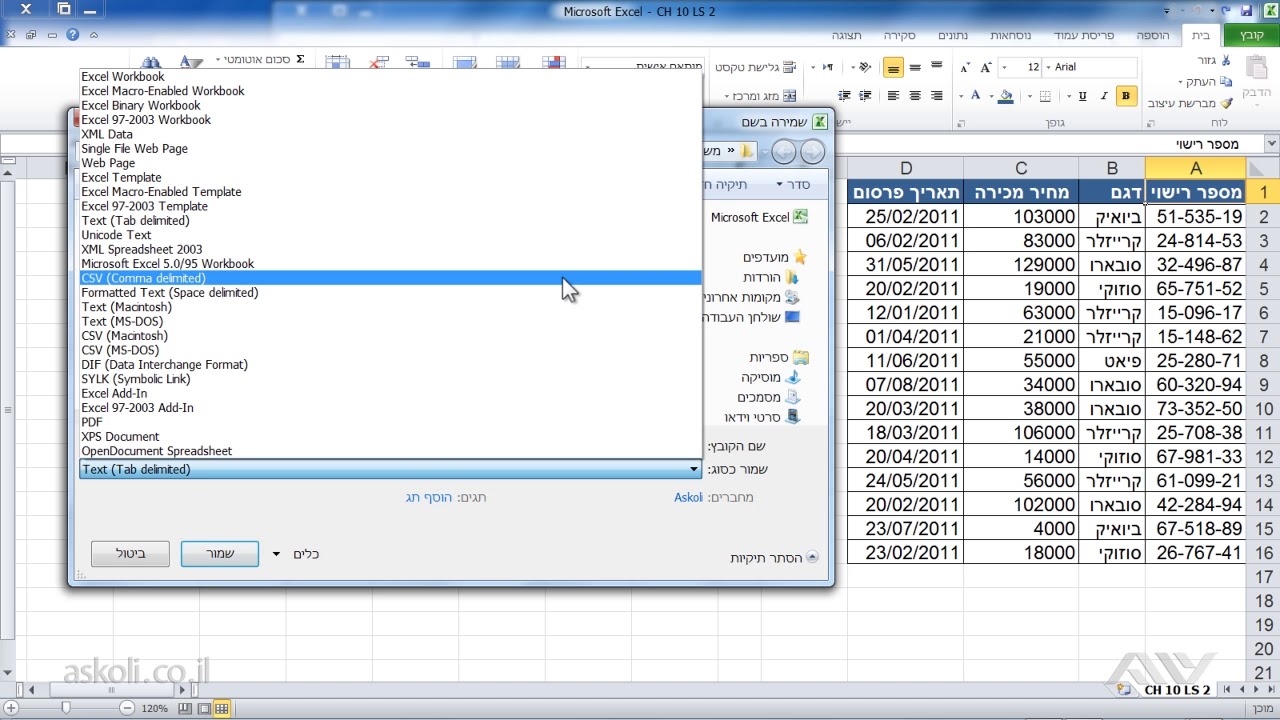Viewport: 1280px width, 720px height.
Task: Click the fill color bucket icon
Action: click(x=1006, y=96)
